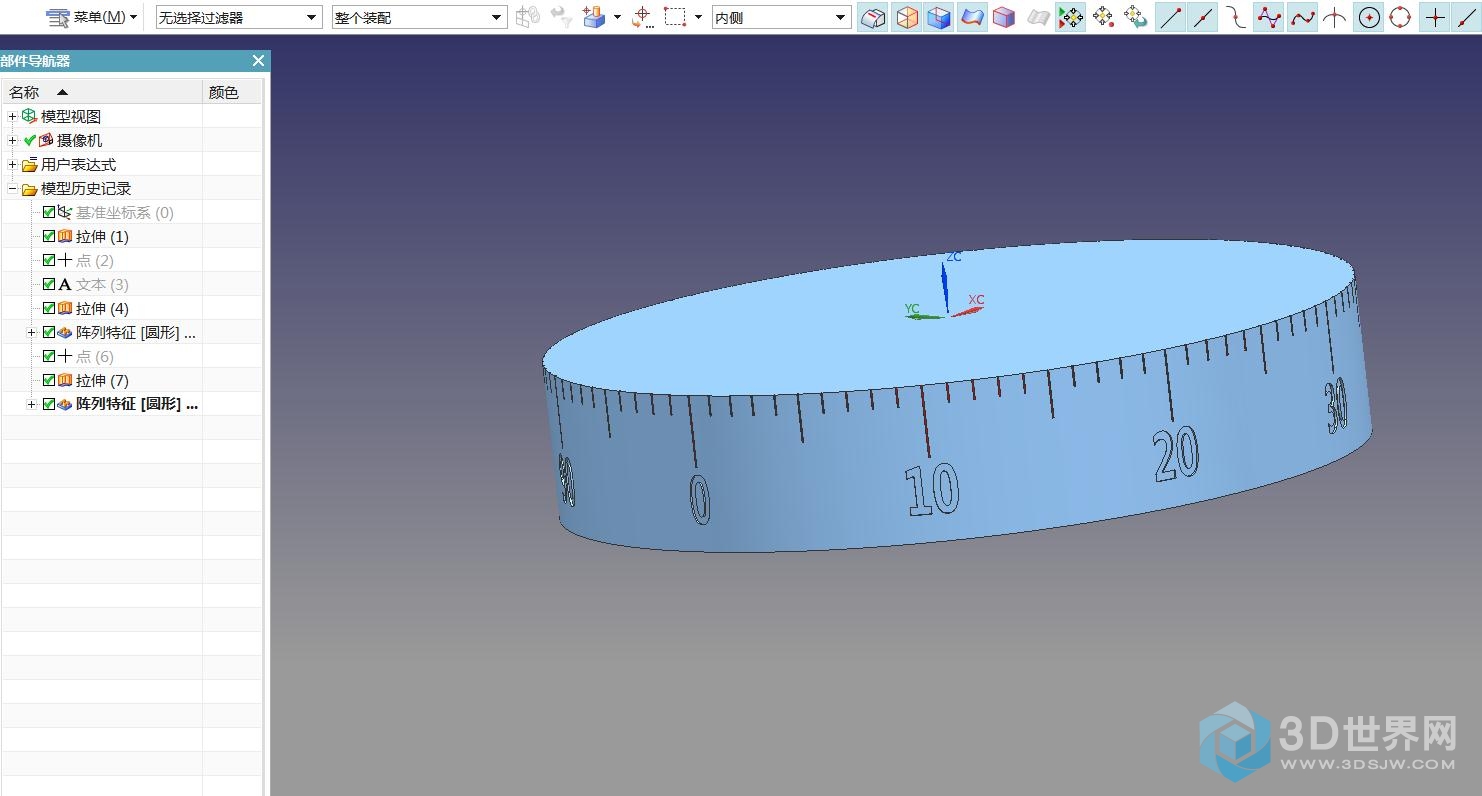Select 基准坐标系 (0) tree row
This screenshot has width=1482, height=796.
tap(125, 212)
